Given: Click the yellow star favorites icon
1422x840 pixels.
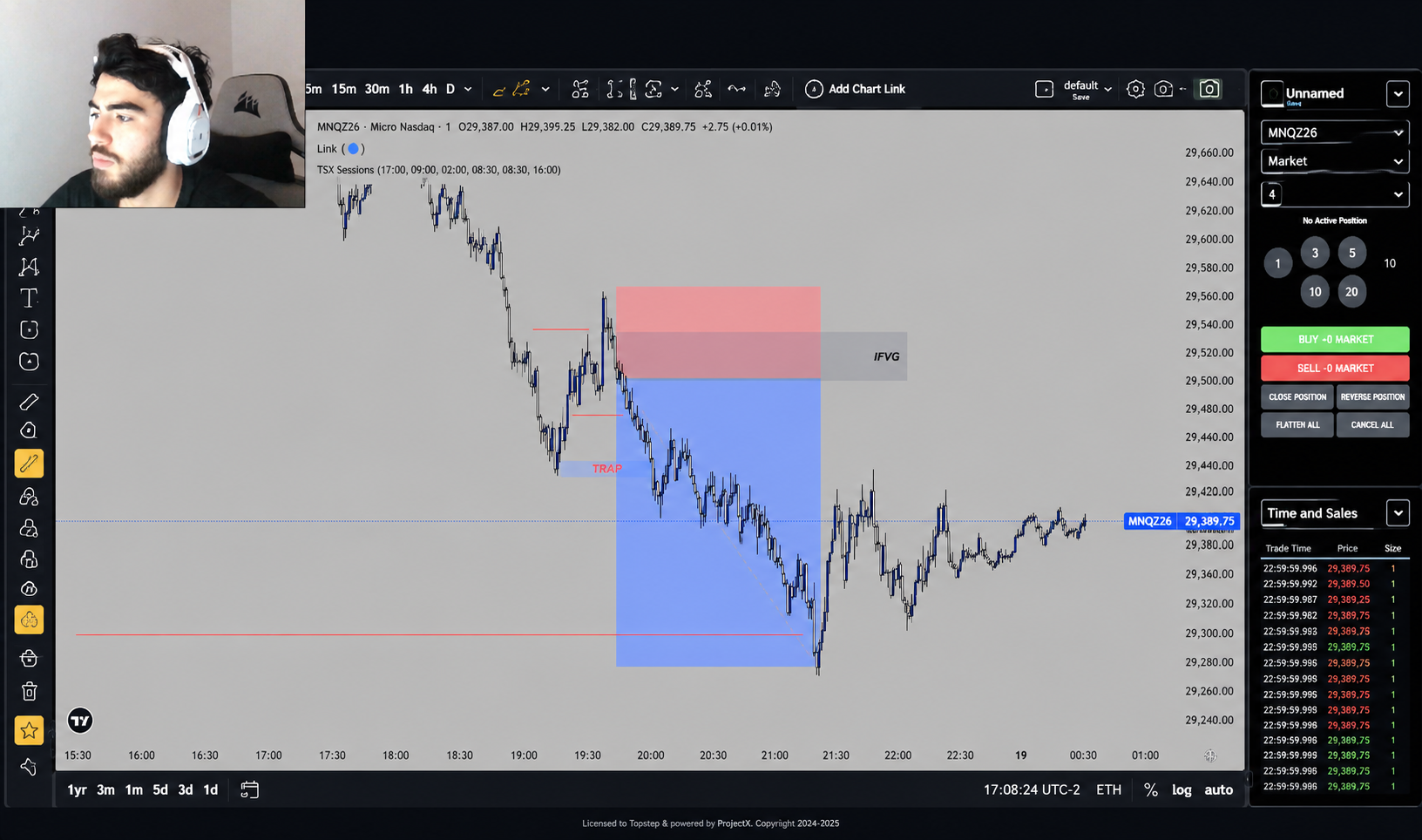Looking at the screenshot, I should pos(29,730).
